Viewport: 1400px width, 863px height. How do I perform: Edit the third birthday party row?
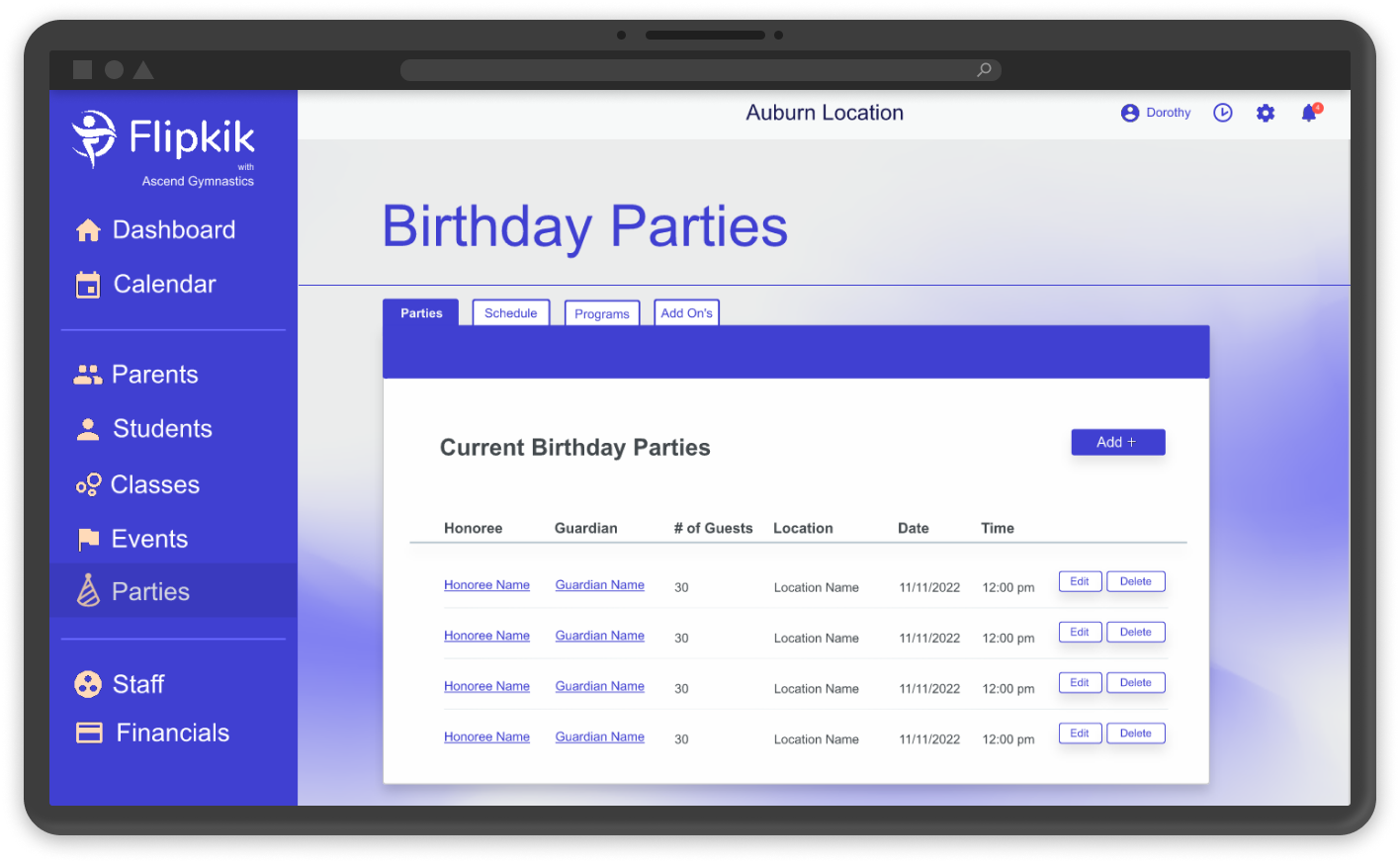pos(1080,682)
